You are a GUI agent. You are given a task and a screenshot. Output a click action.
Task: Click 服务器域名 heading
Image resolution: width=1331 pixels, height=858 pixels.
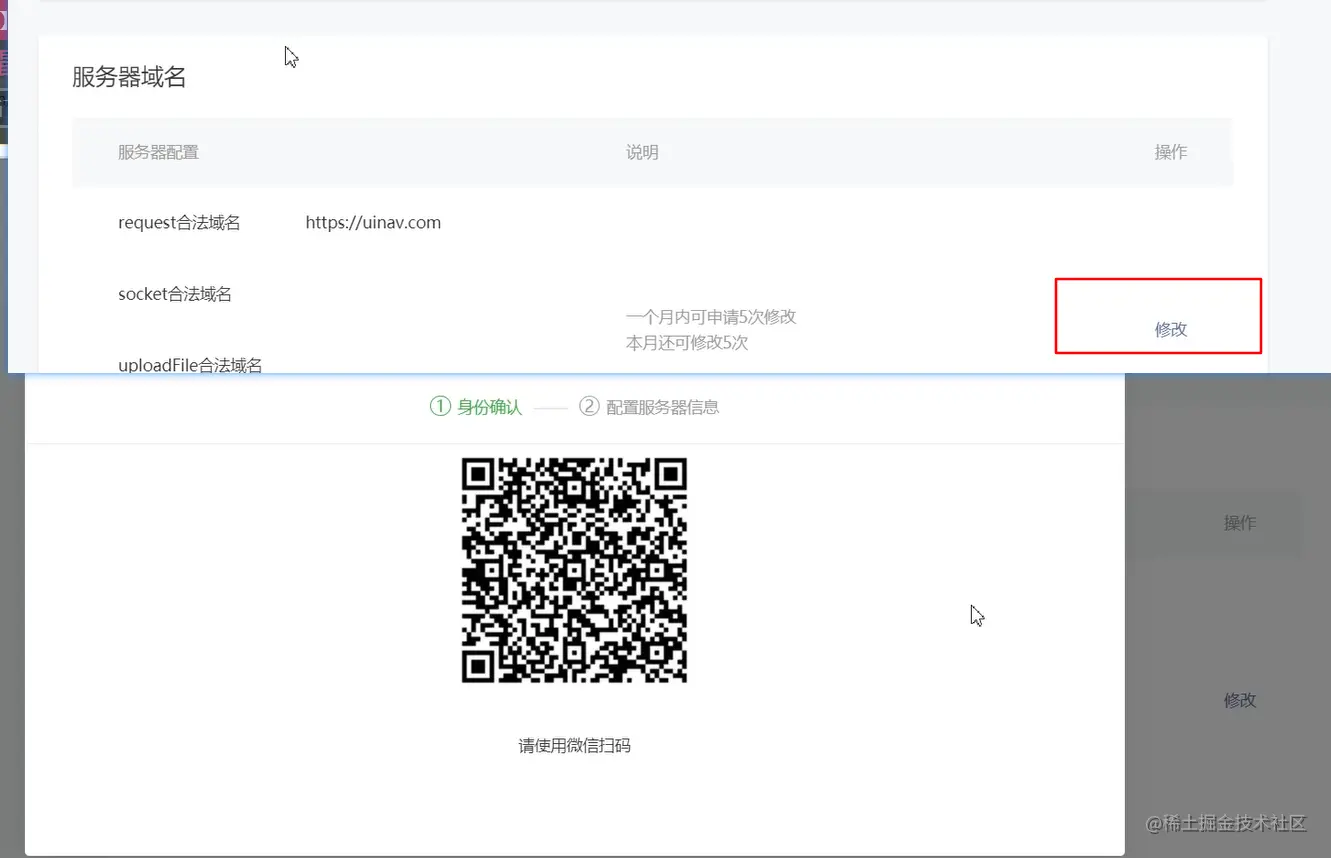(129, 77)
